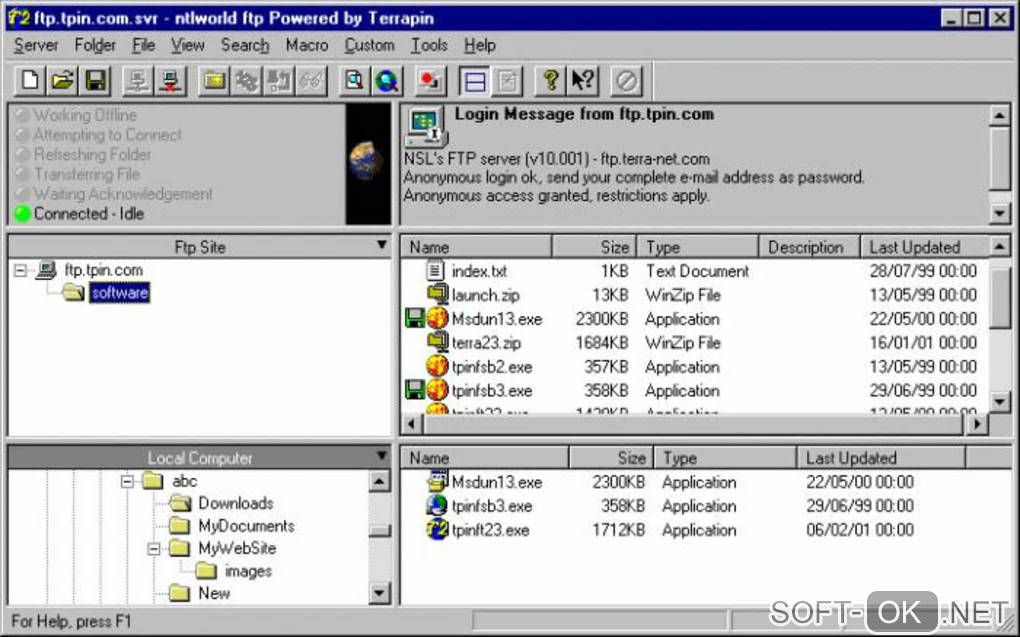Viewport: 1020px width, 637px height.
Task: Select the New folder in local tree
Action: click(x=214, y=593)
